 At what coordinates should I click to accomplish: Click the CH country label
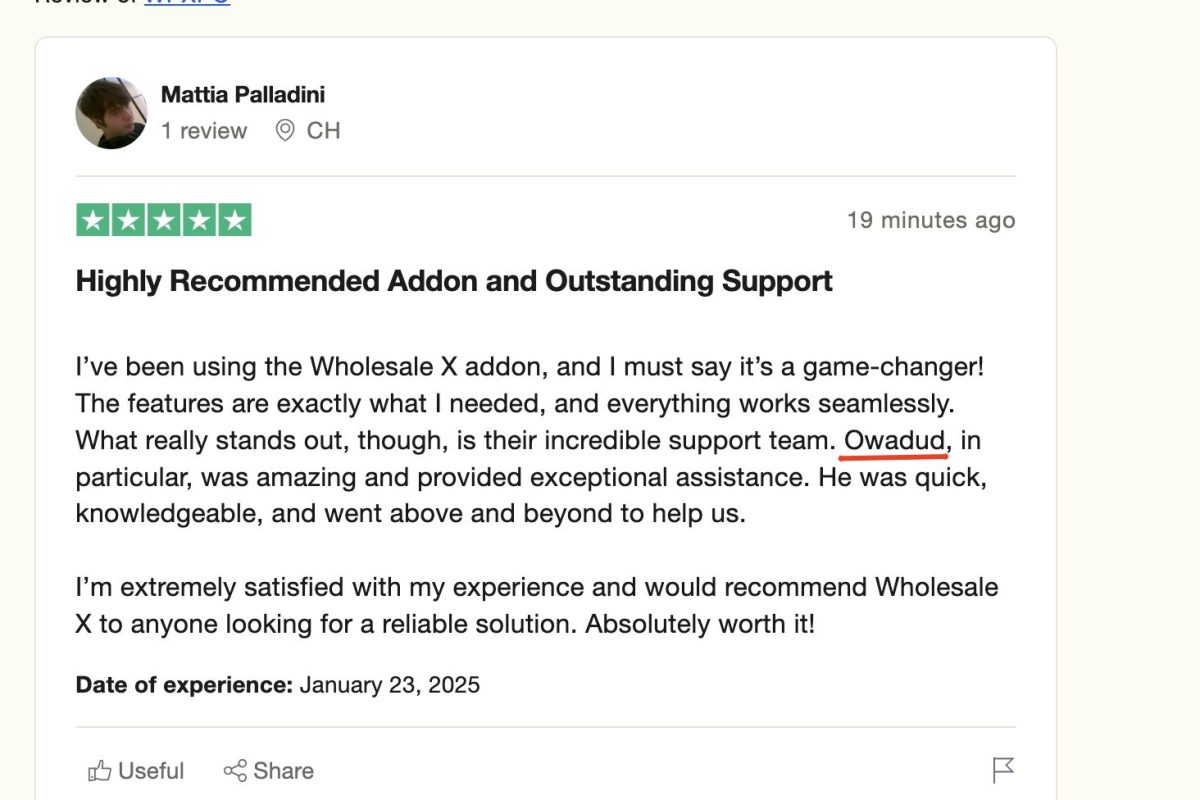(x=323, y=130)
